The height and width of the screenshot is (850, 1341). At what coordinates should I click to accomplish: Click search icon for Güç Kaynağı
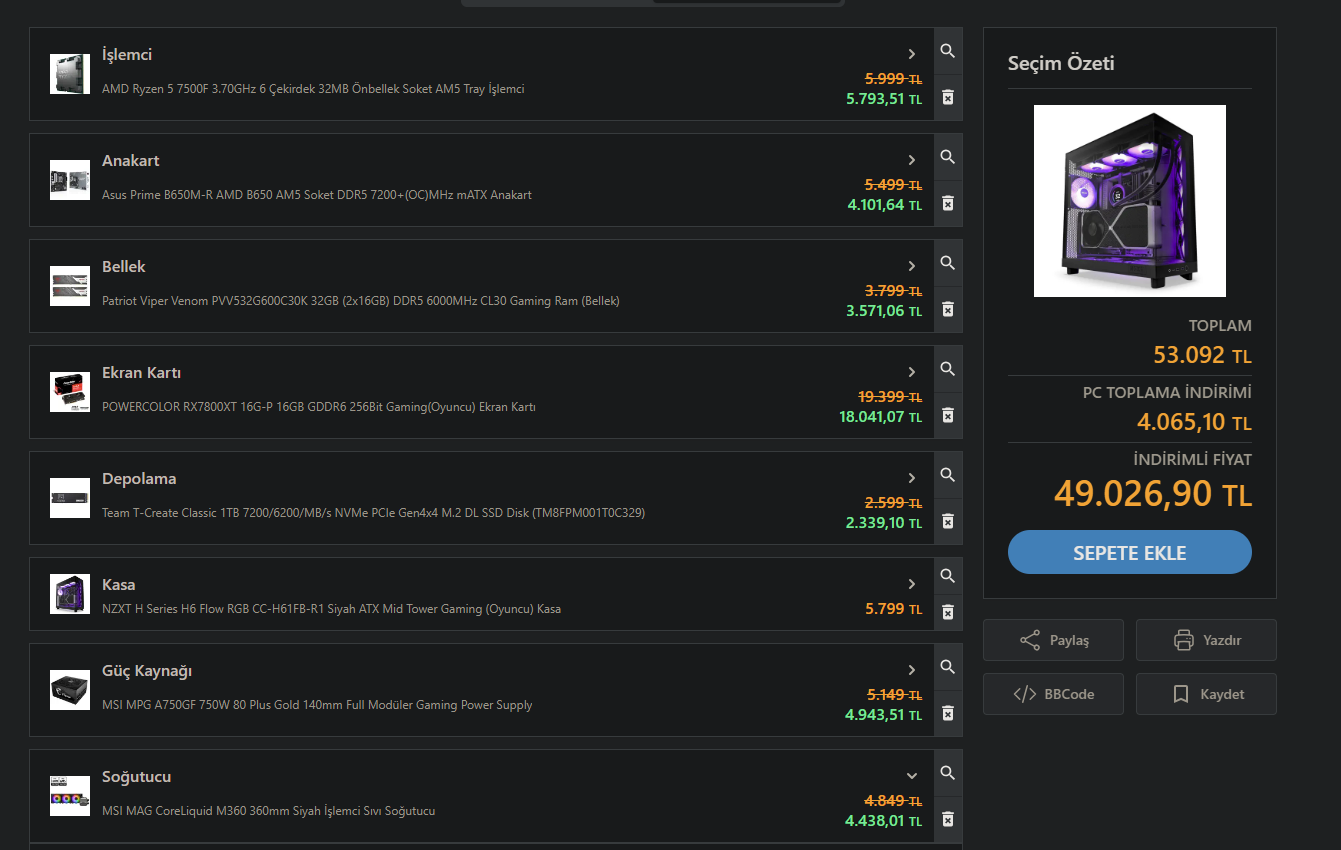point(947,667)
